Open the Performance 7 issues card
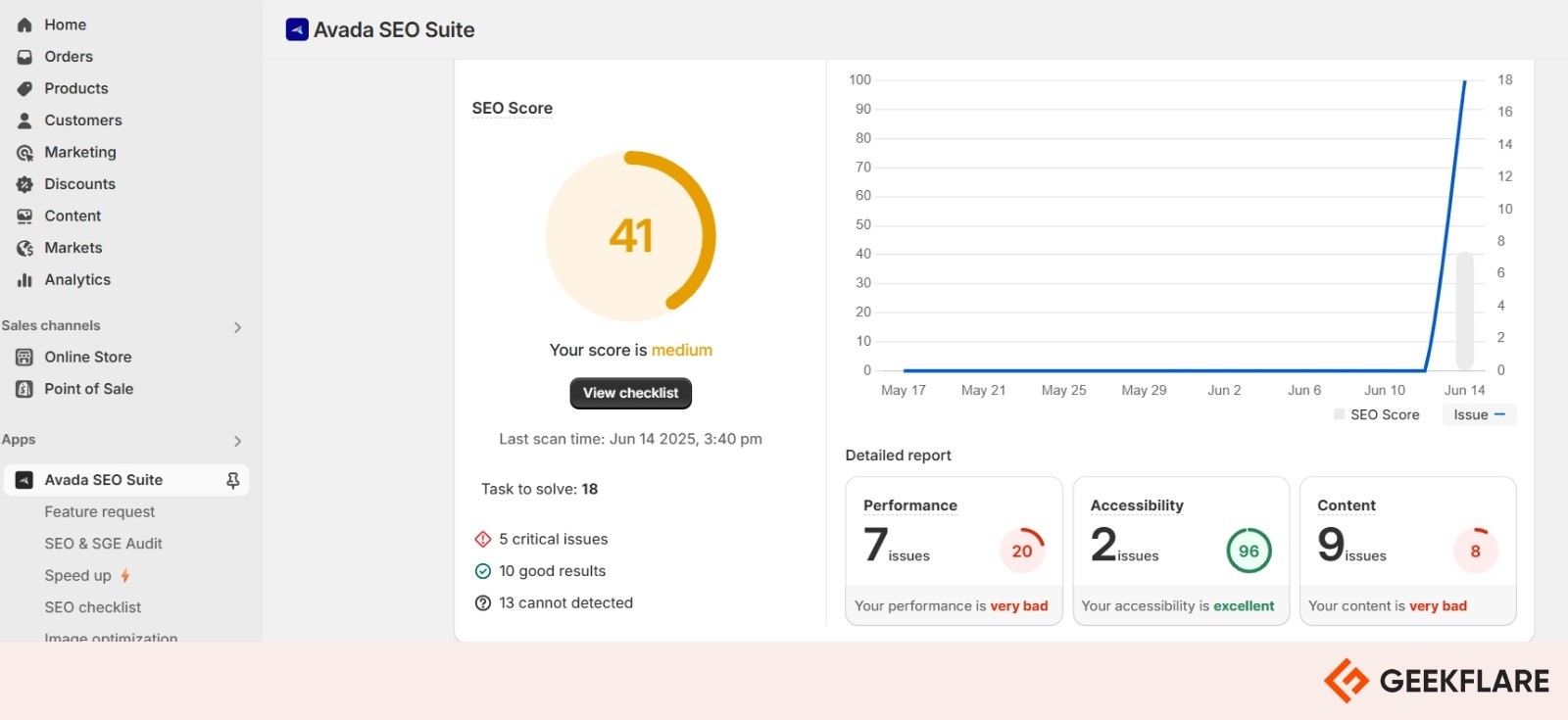Viewport: 1568px width, 720px height. [x=954, y=551]
